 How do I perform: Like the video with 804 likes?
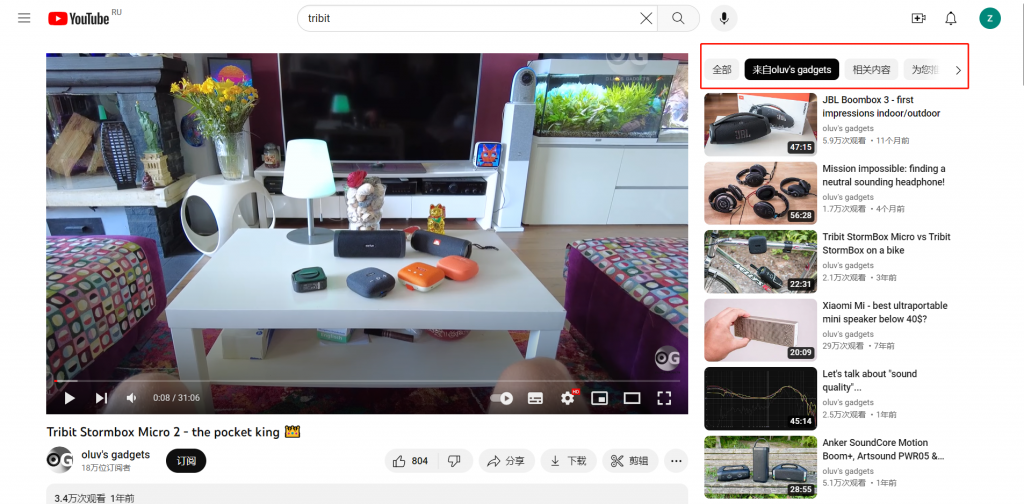(x=411, y=461)
